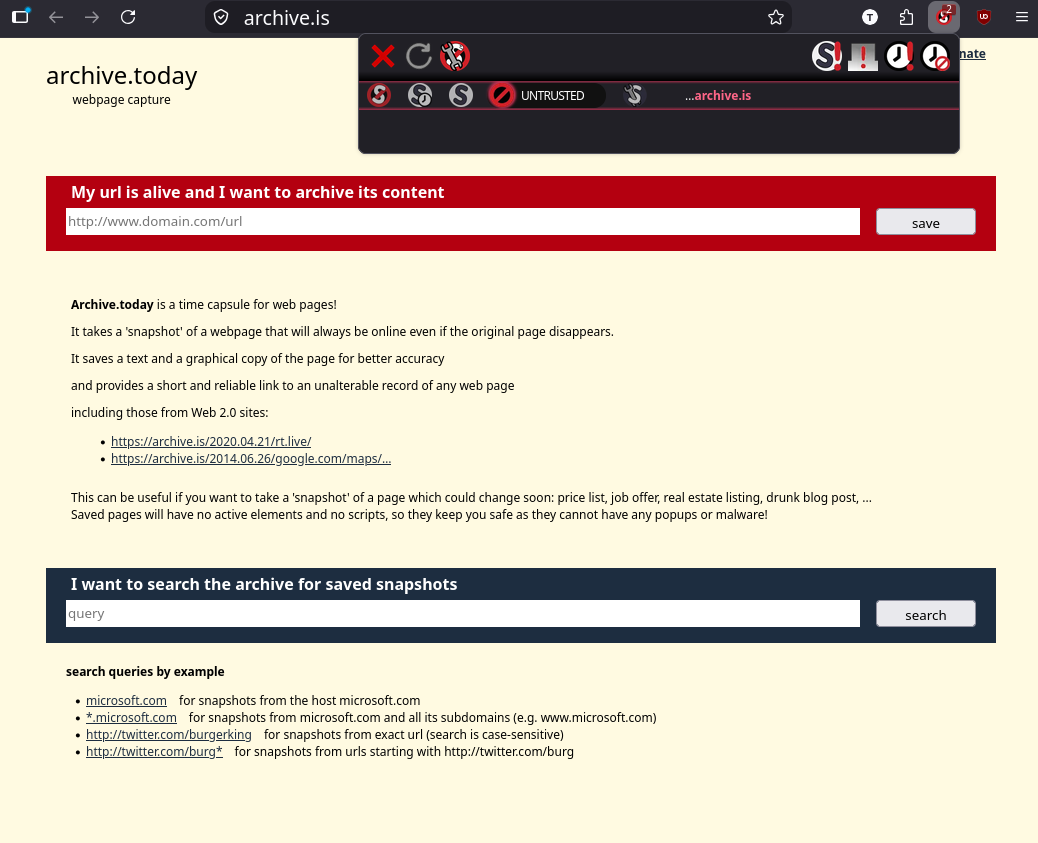Open the Firefox hamburger application menu

click(1021, 17)
